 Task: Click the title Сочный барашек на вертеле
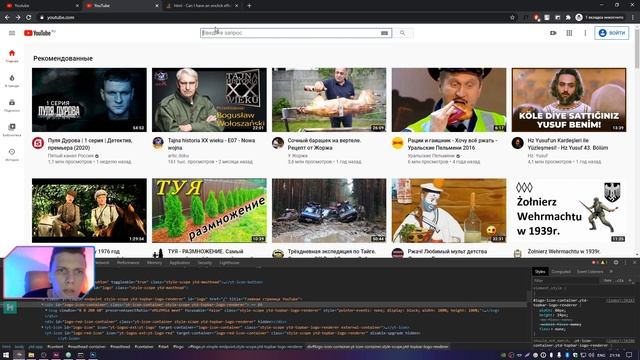pos(324,144)
